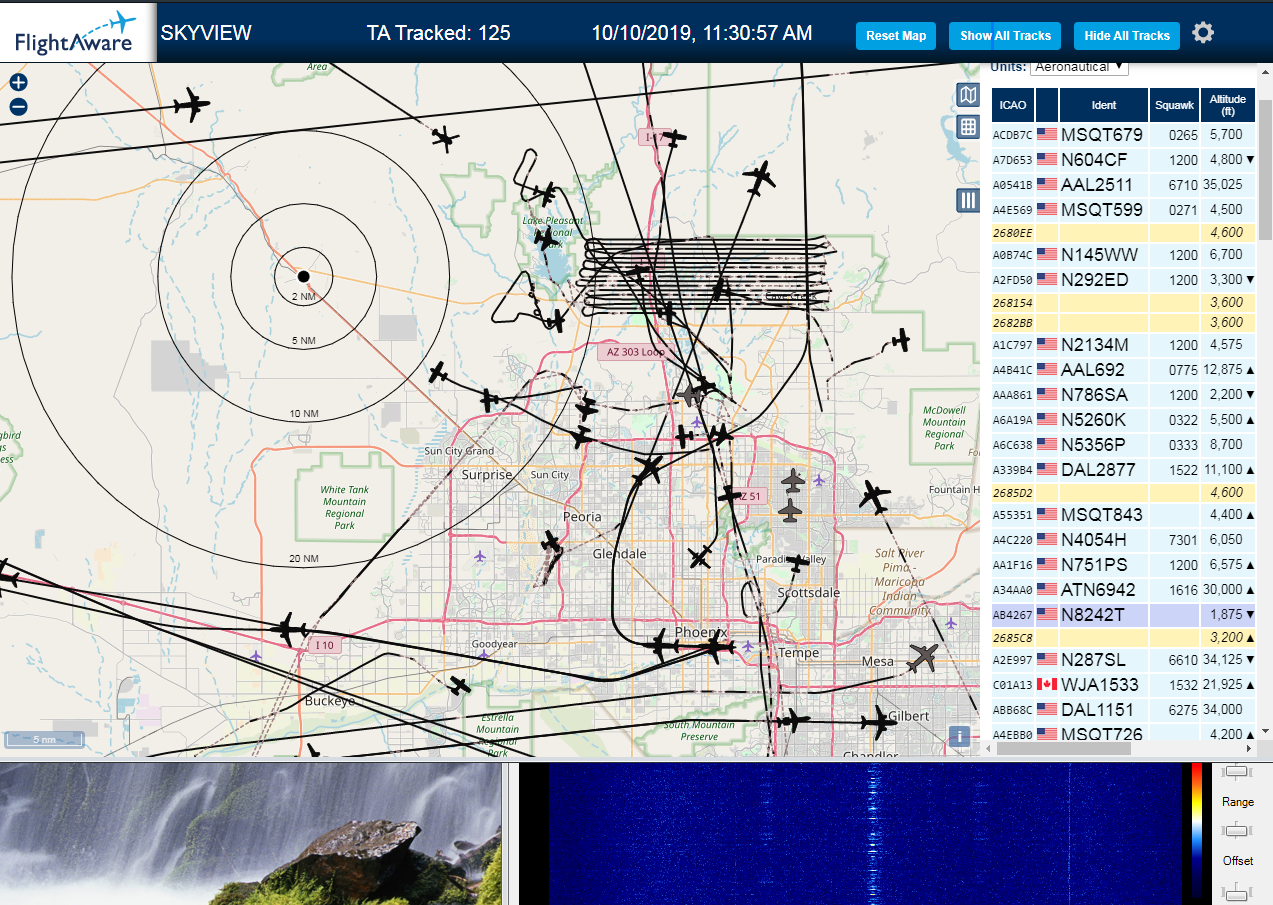Viewport: 1273px width, 905px height.
Task: Select the row with ICAO 268154
Action: pos(1123,302)
